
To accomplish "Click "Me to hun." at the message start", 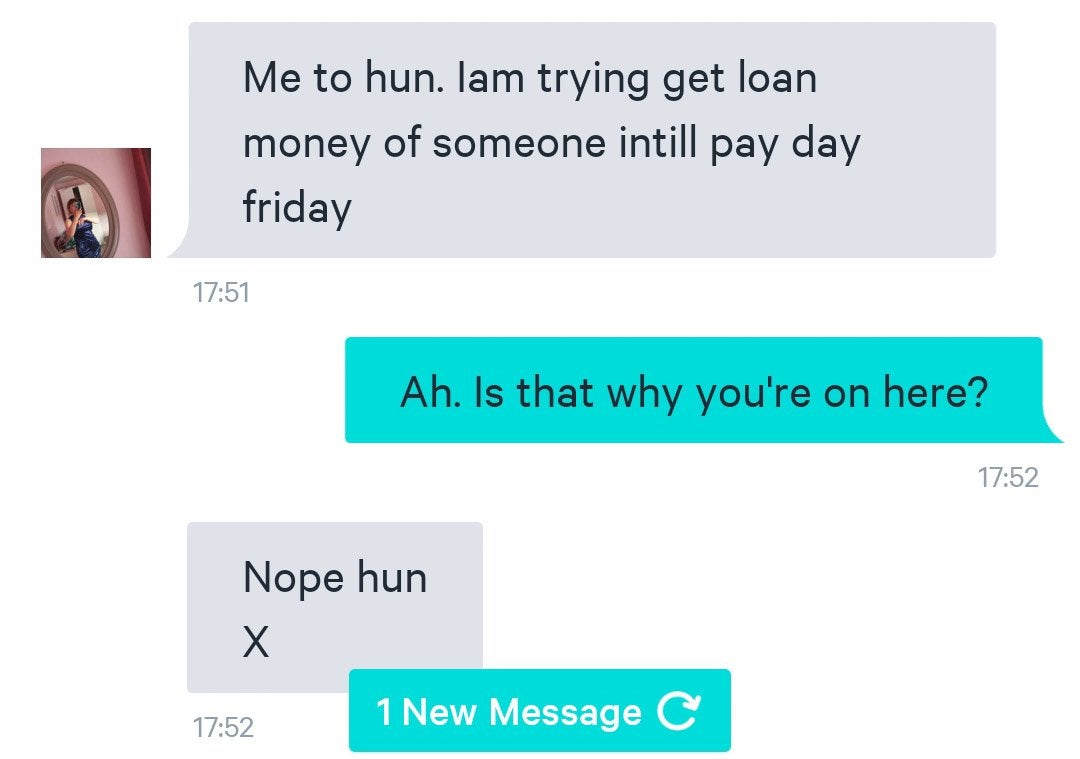I will (343, 77).
